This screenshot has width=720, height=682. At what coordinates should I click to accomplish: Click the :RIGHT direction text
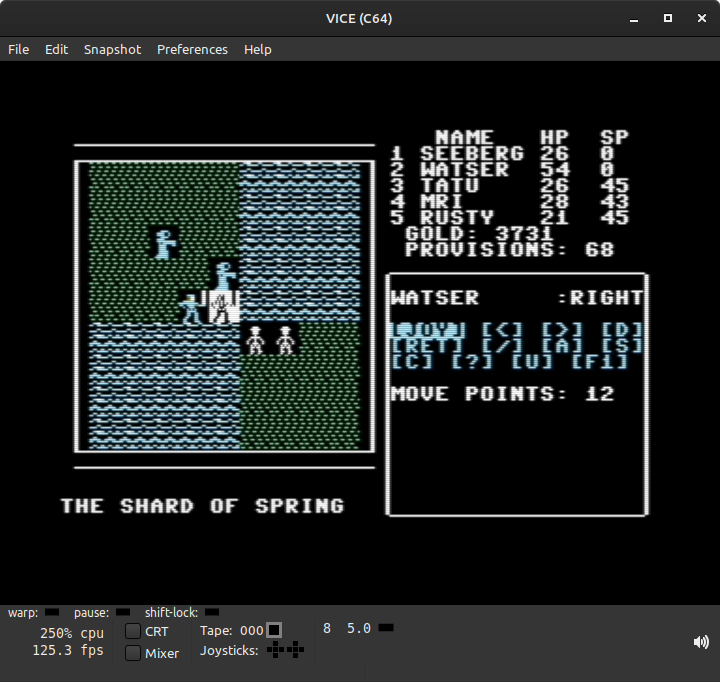600,298
